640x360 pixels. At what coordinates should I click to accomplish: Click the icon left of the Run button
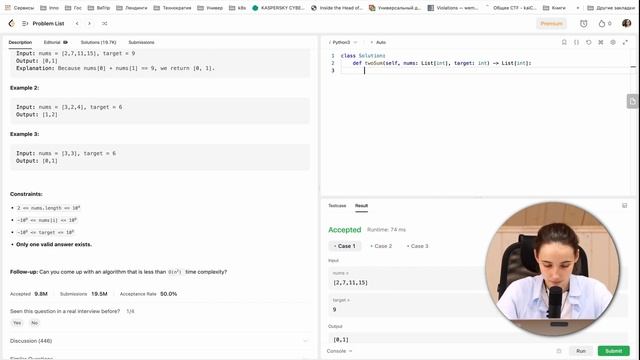coord(559,351)
